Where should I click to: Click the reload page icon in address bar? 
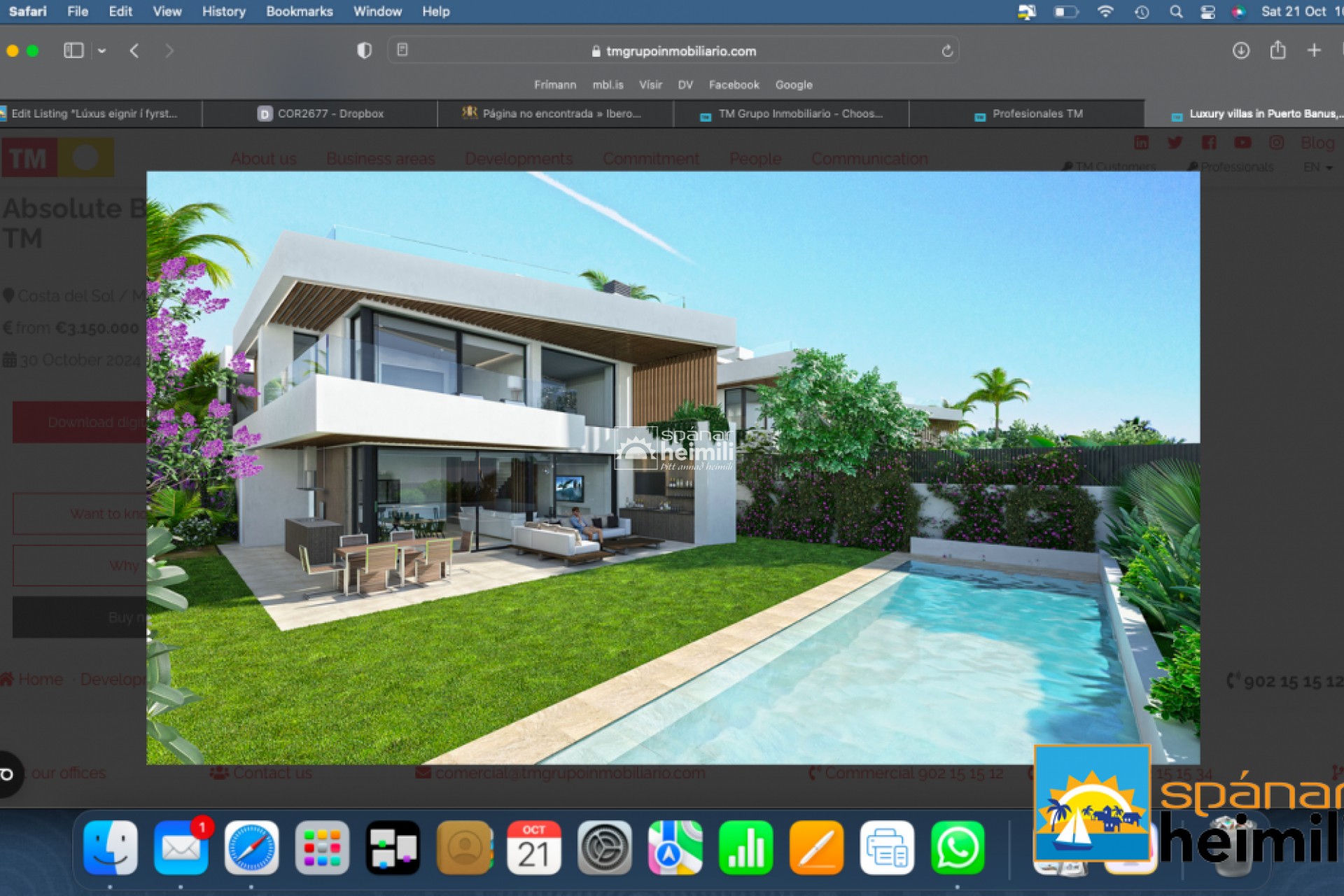pos(946,52)
